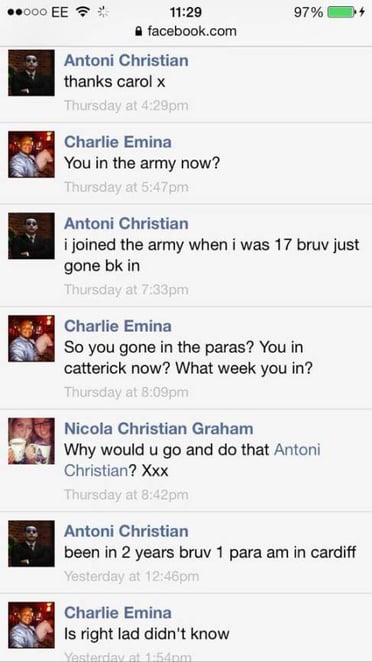Screen dimensions: 372x662
Task: Open Antoni Christian's avatar on '1 para' comment
Action: point(31,543)
